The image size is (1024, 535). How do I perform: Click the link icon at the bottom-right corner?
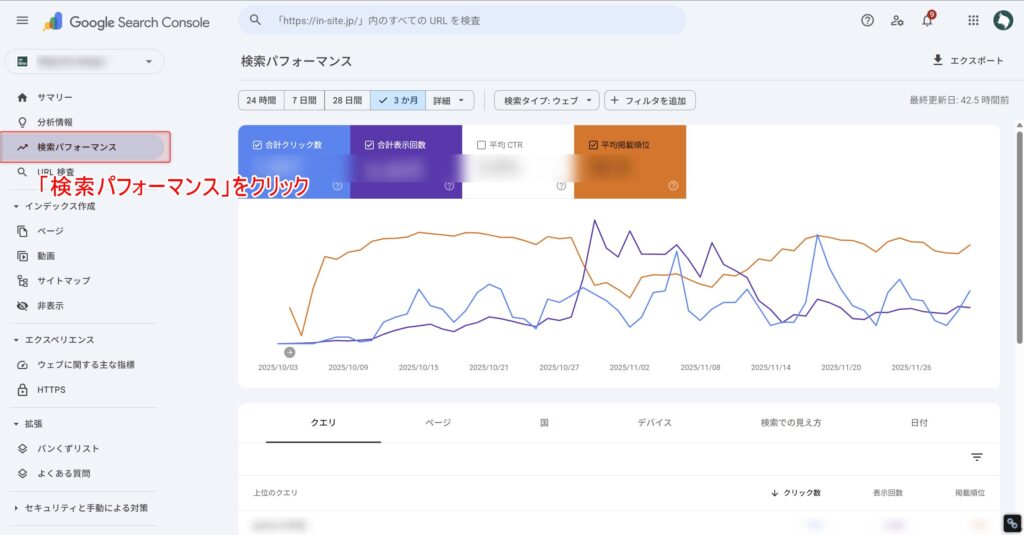tap(1012, 523)
